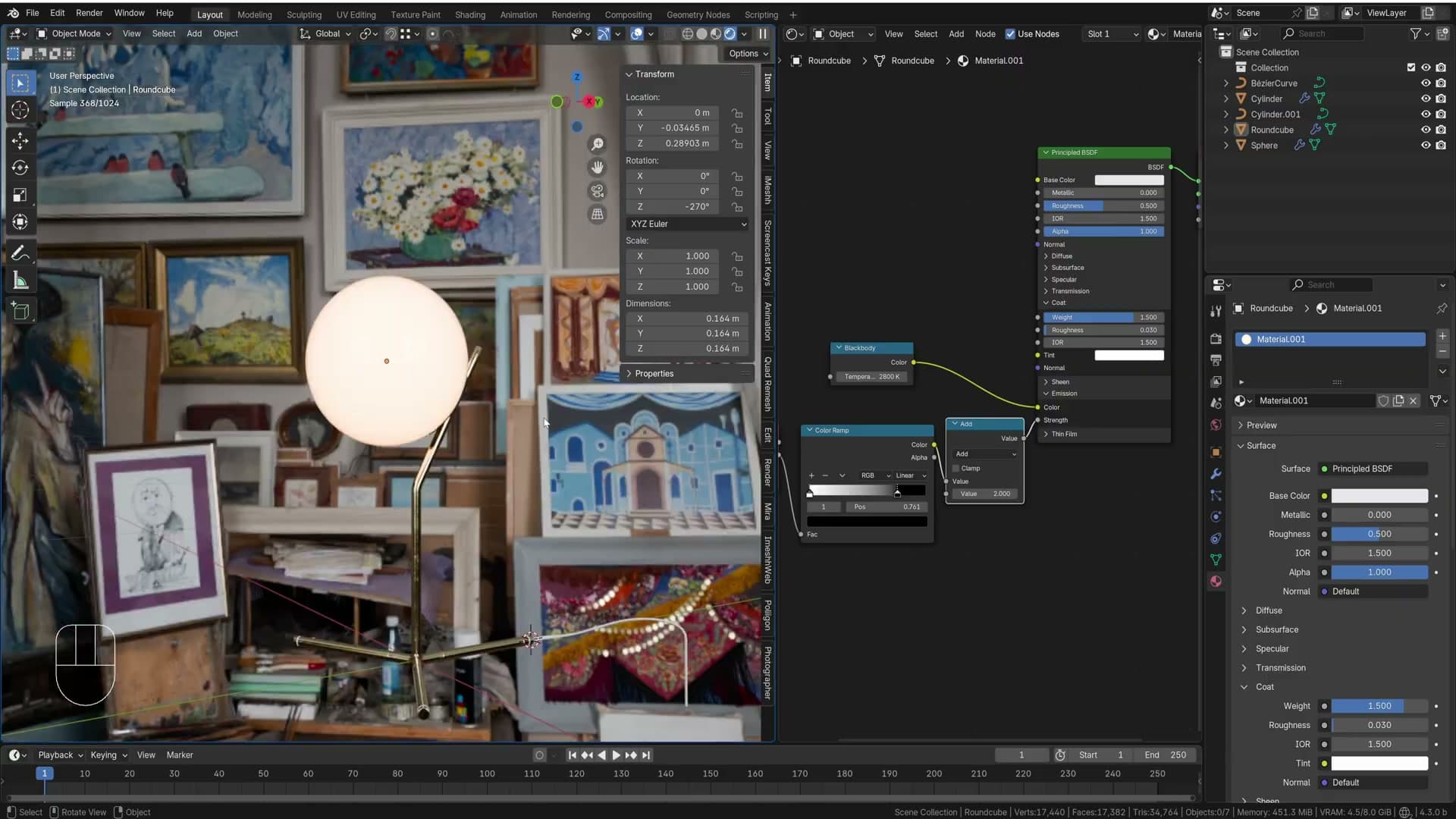
Task: Click the viewport Options button
Action: pos(748,54)
